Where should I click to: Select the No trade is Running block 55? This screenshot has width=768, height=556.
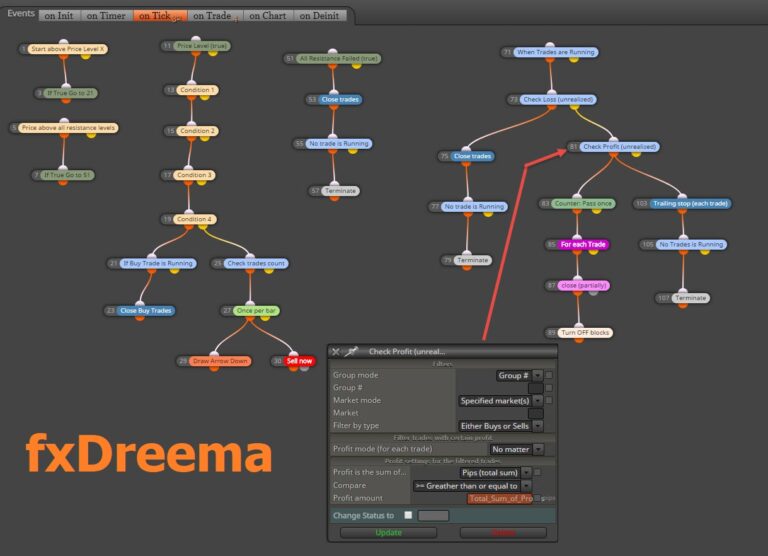338,144
